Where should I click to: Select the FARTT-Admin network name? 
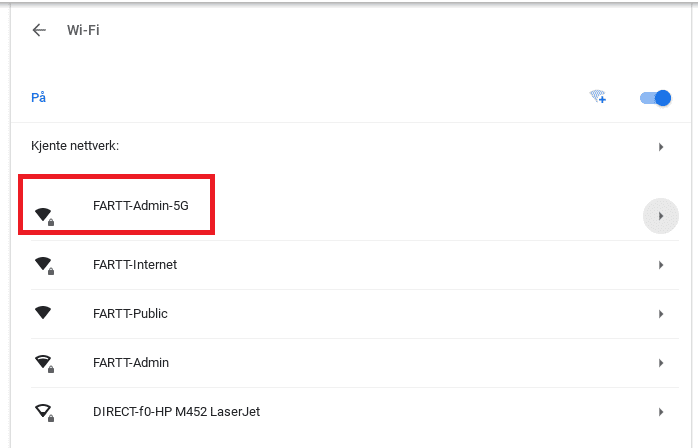point(131,362)
